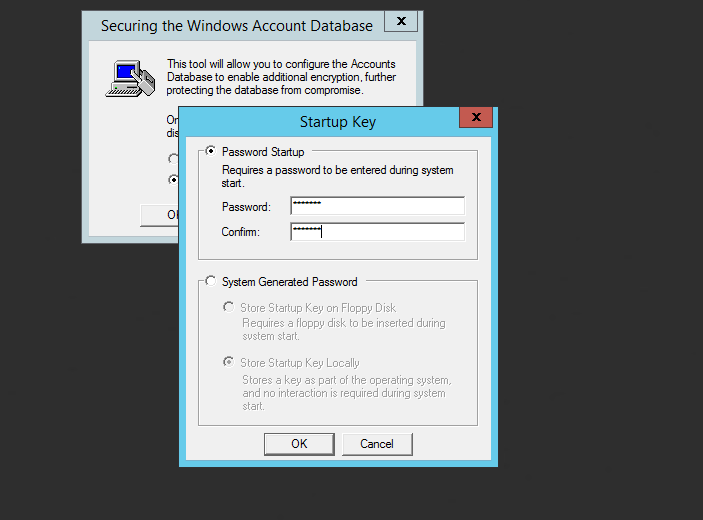703x520 pixels.
Task: Click the "Password:" label
Action: 246,207
